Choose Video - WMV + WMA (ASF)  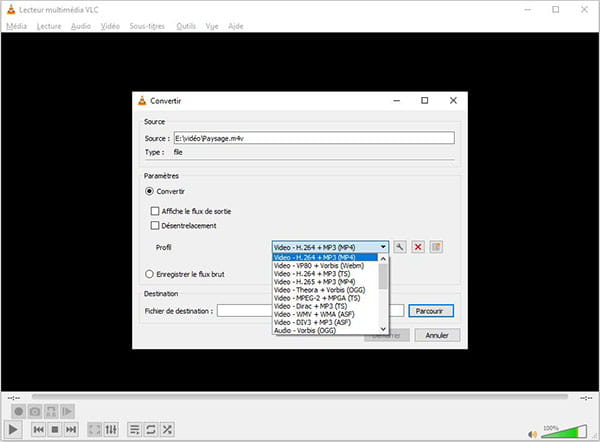[x=325, y=314]
